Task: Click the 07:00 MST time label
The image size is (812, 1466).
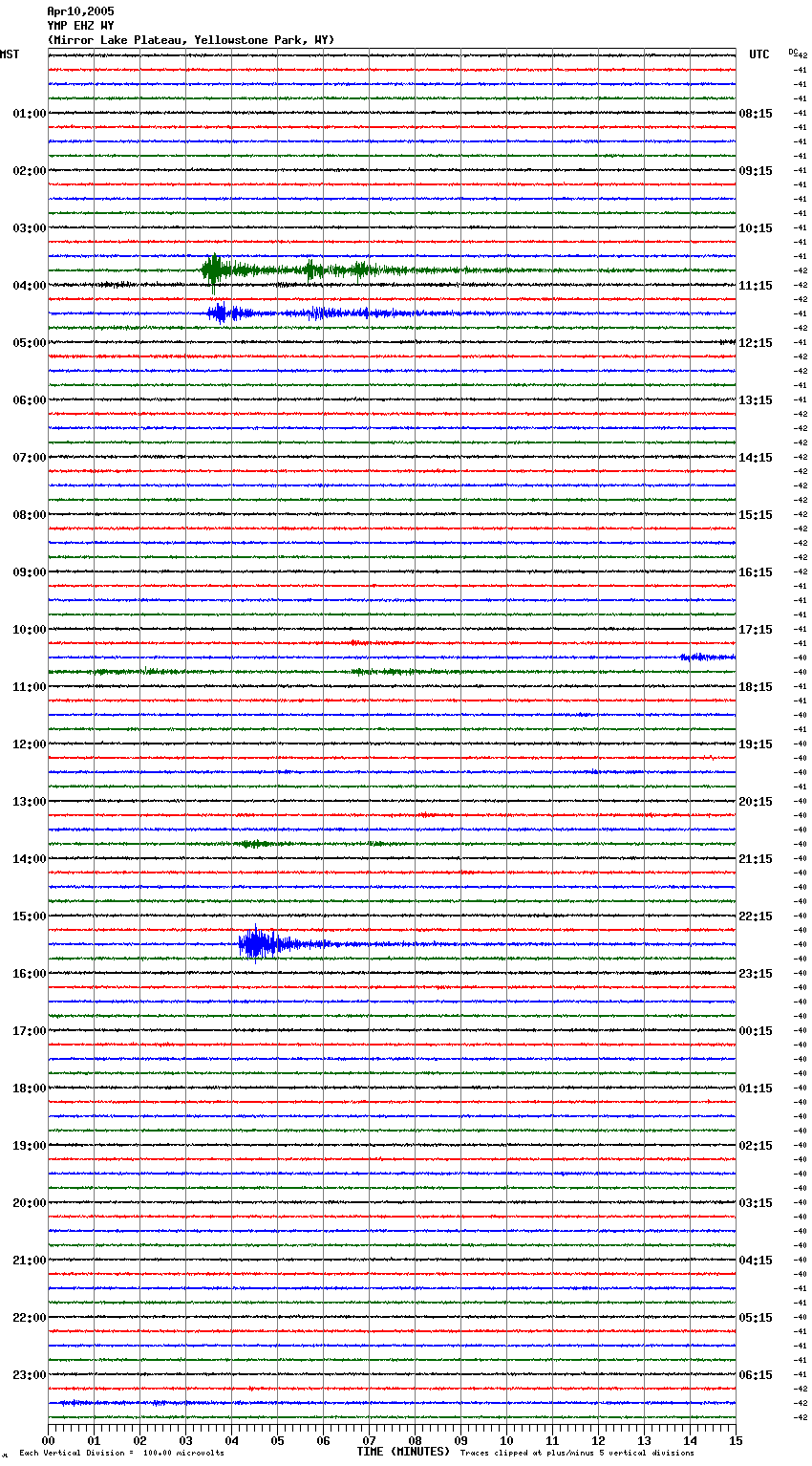Action: pos(30,458)
